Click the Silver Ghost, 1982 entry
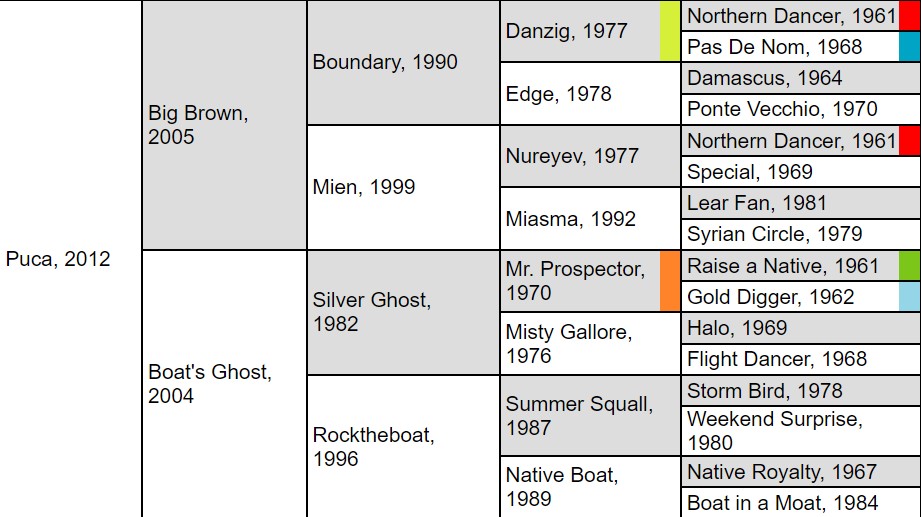The image size is (921, 517). (403, 312)
